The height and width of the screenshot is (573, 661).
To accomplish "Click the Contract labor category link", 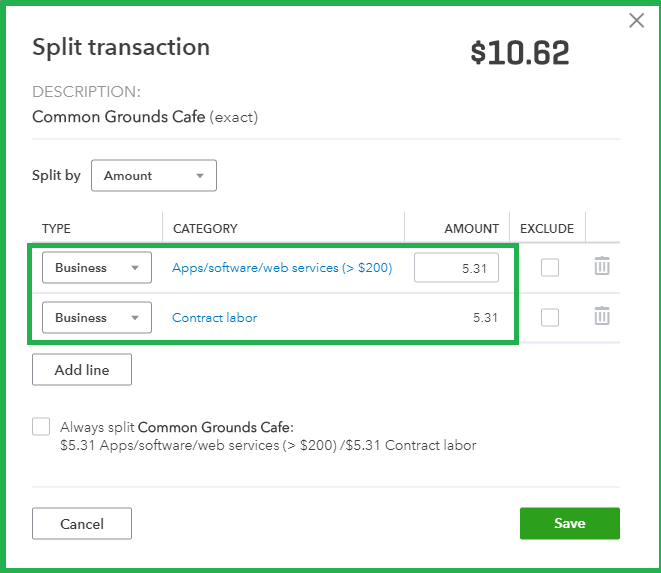I will pyautogui.click(x=215, y=318).
